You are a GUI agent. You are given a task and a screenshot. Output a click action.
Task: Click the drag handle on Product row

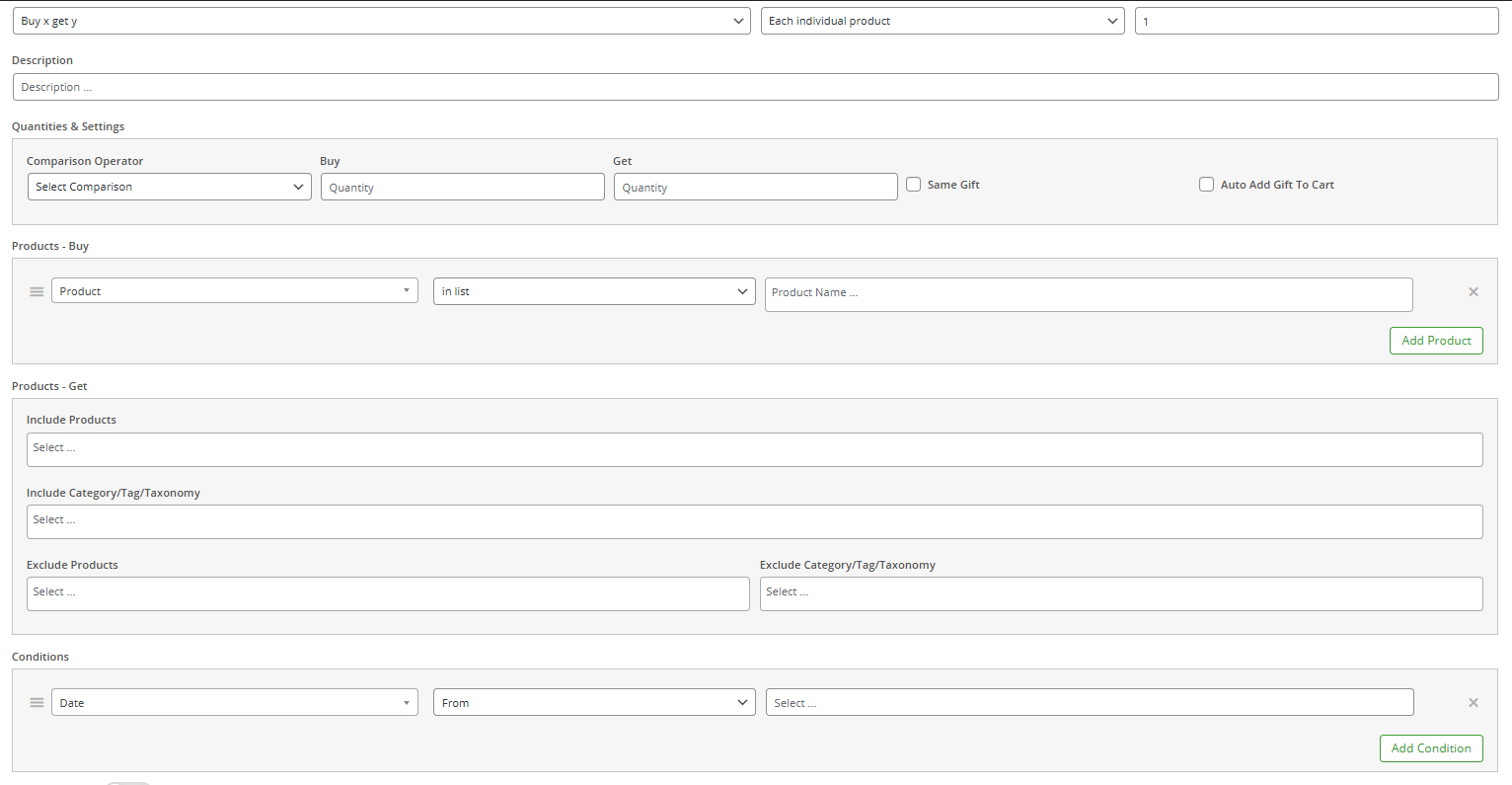(x=37, y=292)
